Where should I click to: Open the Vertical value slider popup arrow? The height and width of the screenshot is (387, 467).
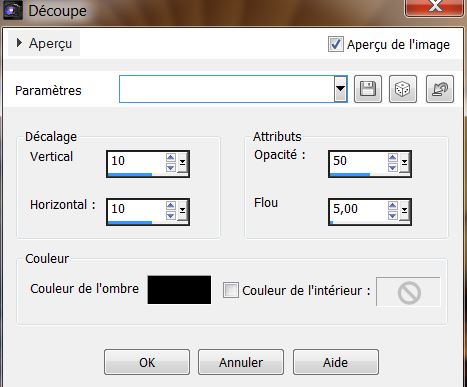click(182, 163)
